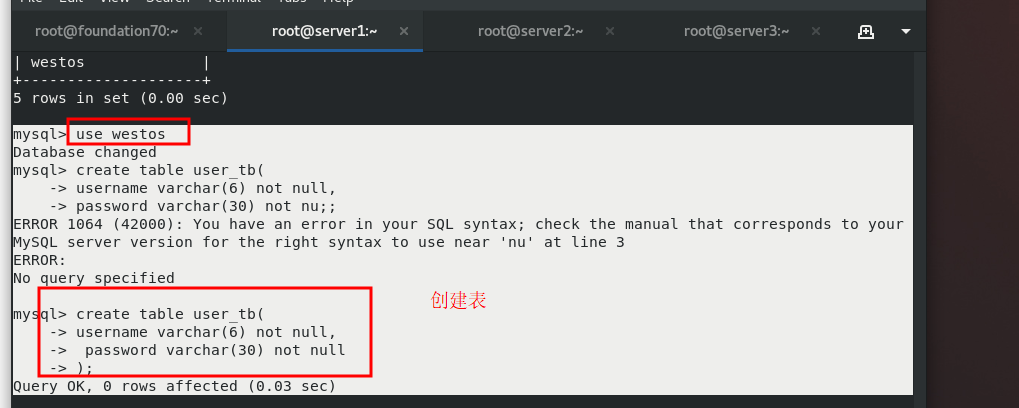
Task: Switch to the root@server3 tab
Action: pyautogui.click(x=736, y=31)
